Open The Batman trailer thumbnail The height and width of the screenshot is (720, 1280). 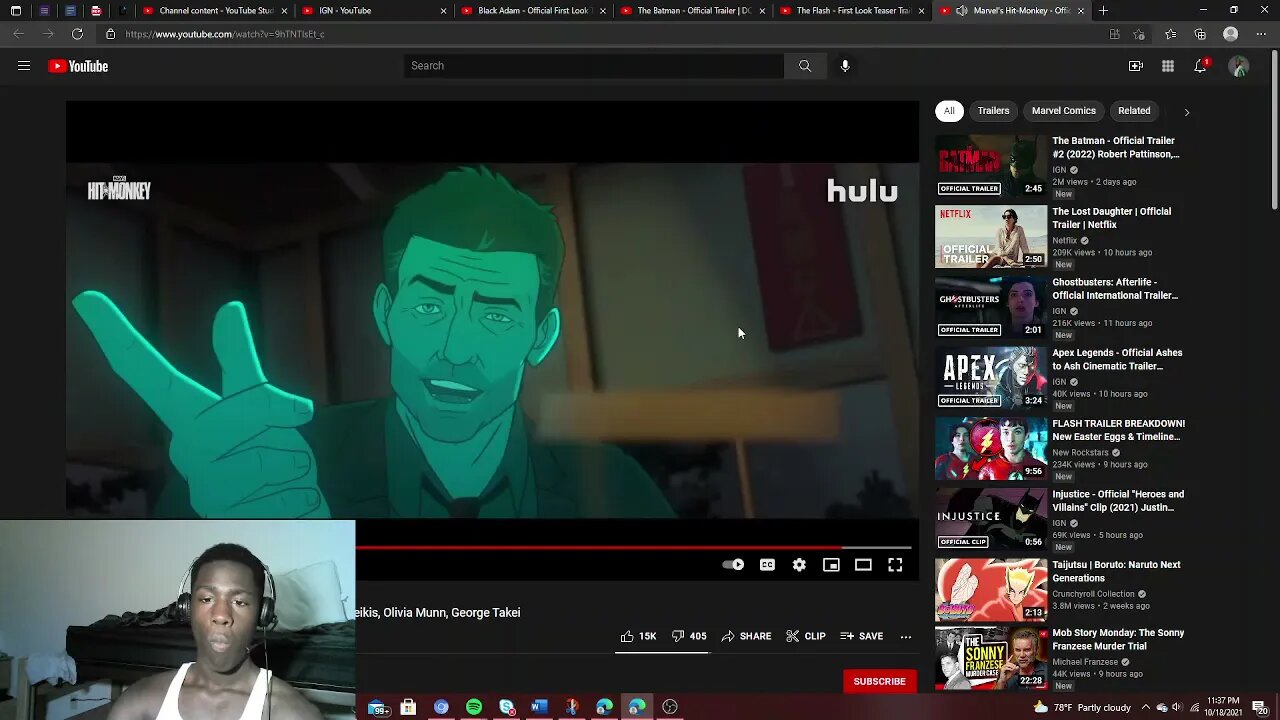(x=991, y=165)
